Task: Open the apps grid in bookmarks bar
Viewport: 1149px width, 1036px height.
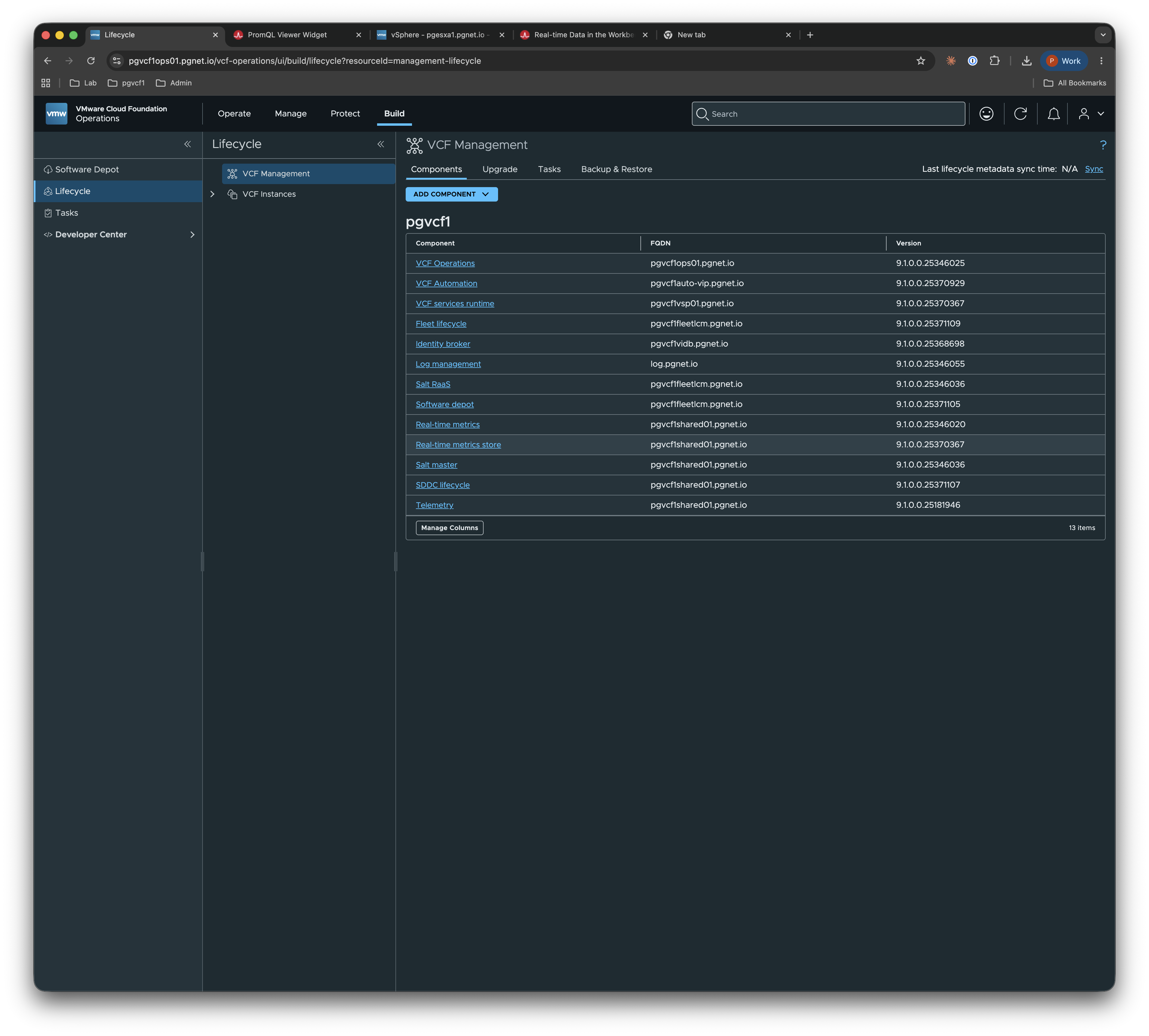Action: click(x=46, y=83)
